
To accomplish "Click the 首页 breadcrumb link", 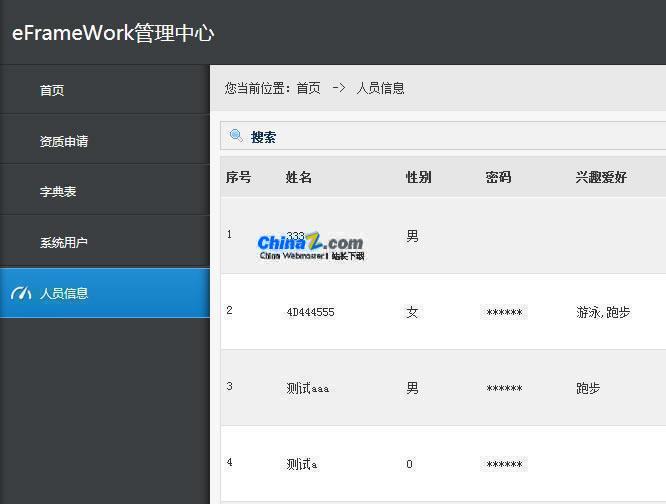I will pyautogui.click(x=308, y=88).
